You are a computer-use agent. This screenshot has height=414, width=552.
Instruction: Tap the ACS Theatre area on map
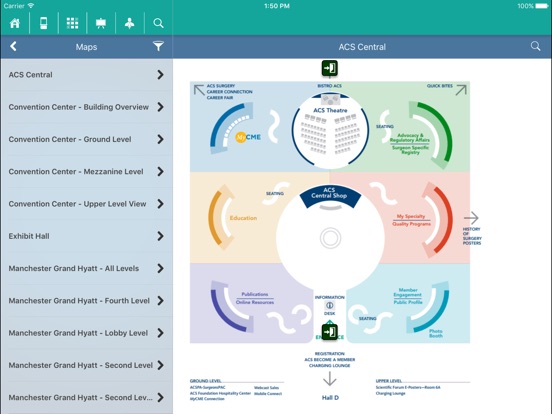tap(330, 131)
